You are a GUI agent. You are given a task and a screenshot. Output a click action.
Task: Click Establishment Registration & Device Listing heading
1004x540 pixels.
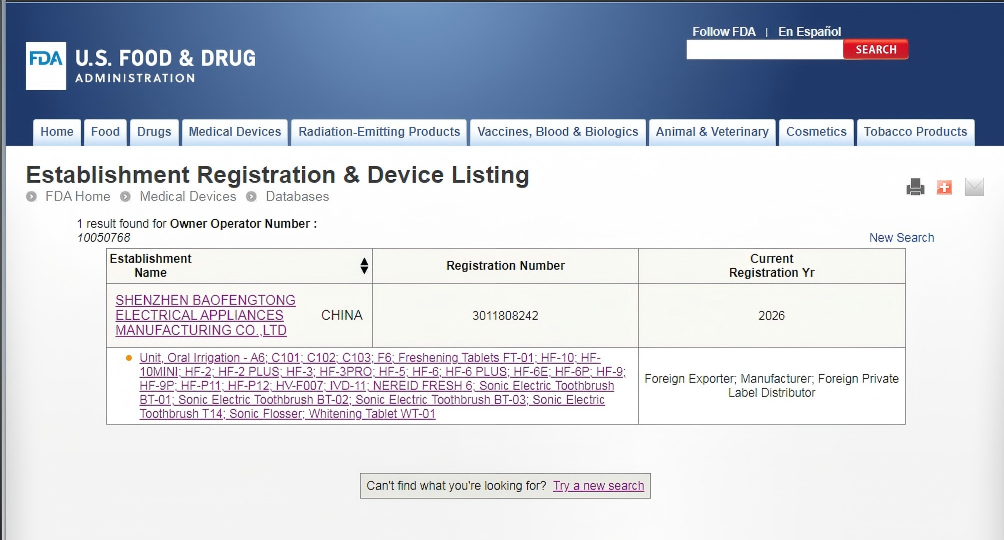(x=277, y=175)
